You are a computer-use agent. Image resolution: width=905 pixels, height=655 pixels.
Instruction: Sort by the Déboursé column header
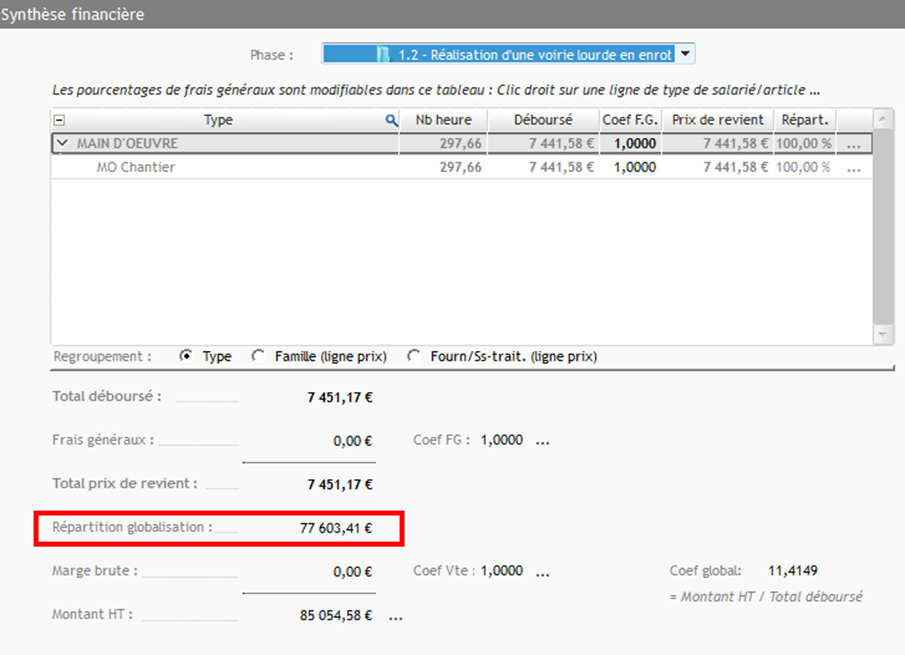tap(542, 120)
